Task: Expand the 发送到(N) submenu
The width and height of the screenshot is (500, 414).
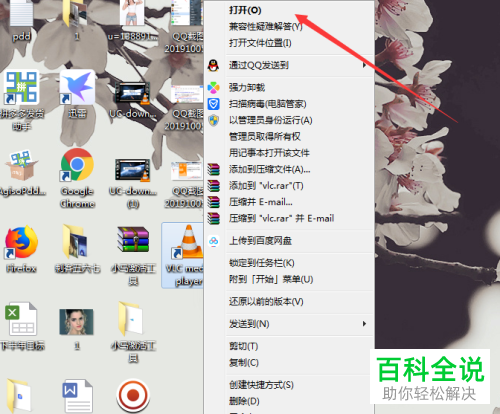Action: [289, 324]
